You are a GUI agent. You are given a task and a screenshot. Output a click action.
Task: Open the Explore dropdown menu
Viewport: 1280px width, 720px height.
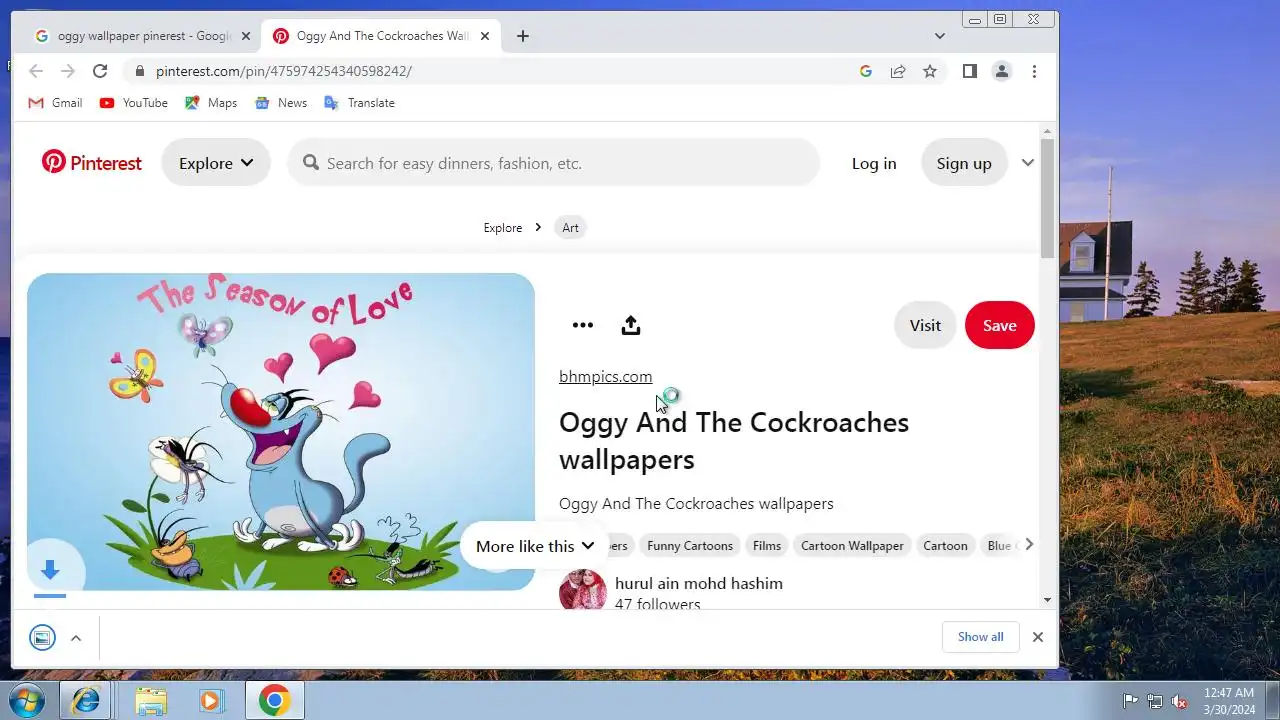point(216,163)
